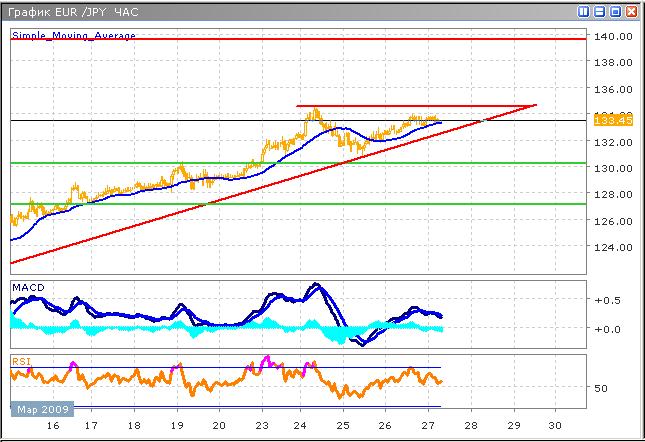Click the Simple_Moving_Average indicator label
The height and width of the screenshot is (442, 645).
click(x=74, y=35)
